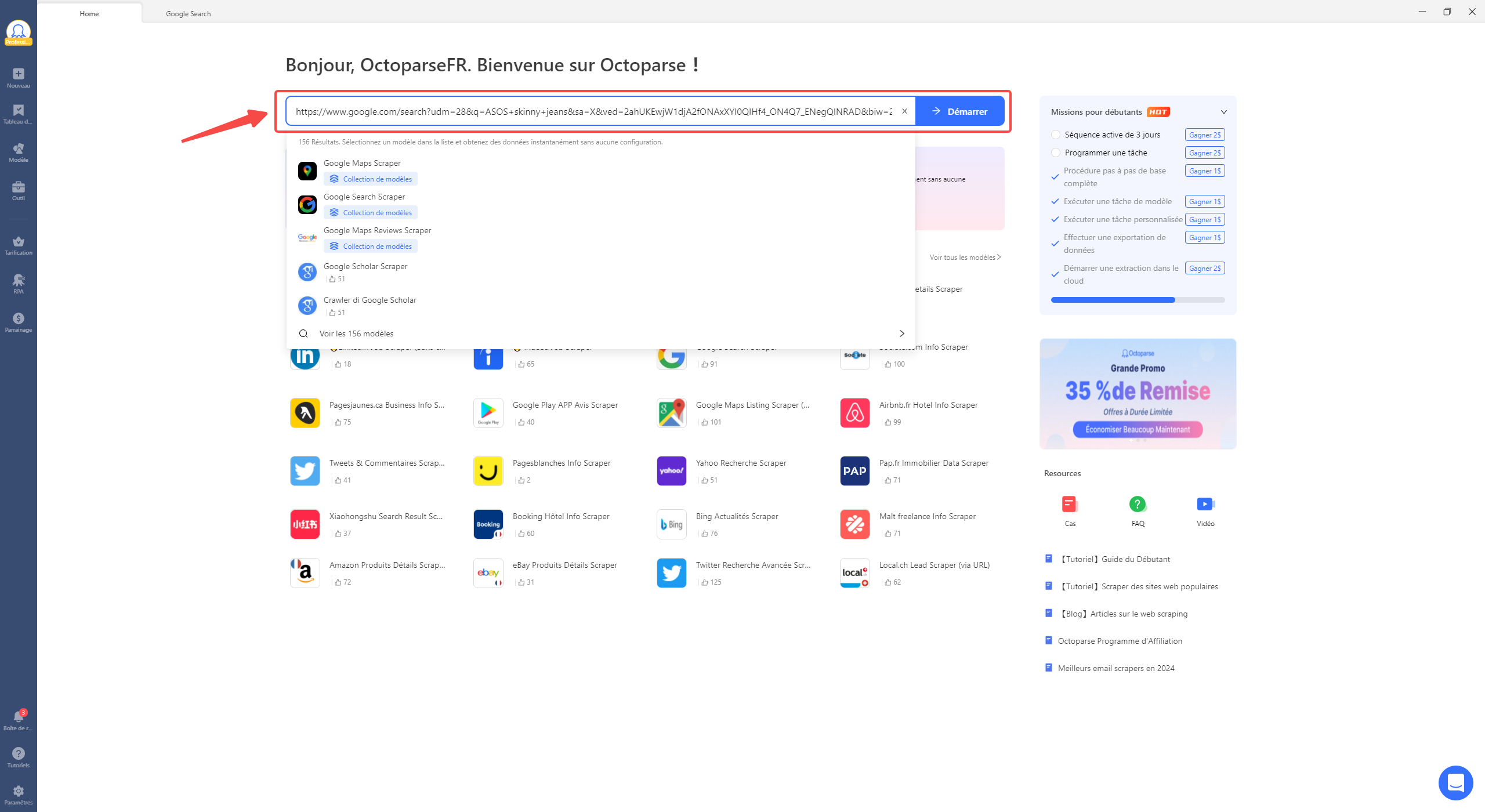Click the Google Play APP Avis Scraper icon
1485x812 pixels.
pos(488,413)
